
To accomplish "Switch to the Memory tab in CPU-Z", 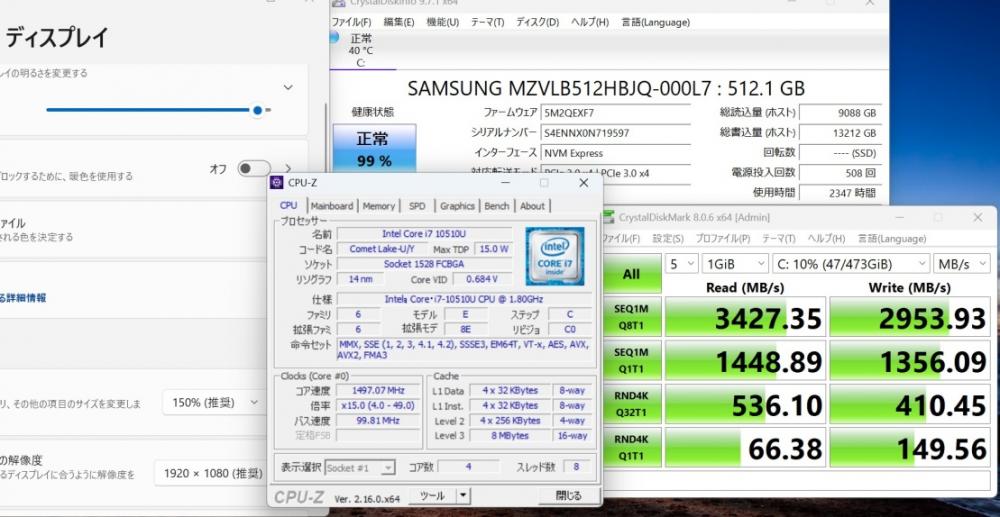I will click(379, 206).
